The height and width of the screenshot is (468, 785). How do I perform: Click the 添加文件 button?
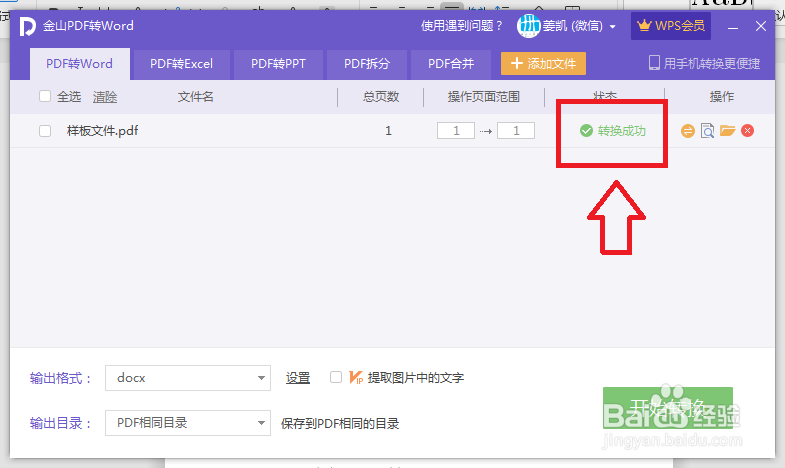(x=543, y=64)
